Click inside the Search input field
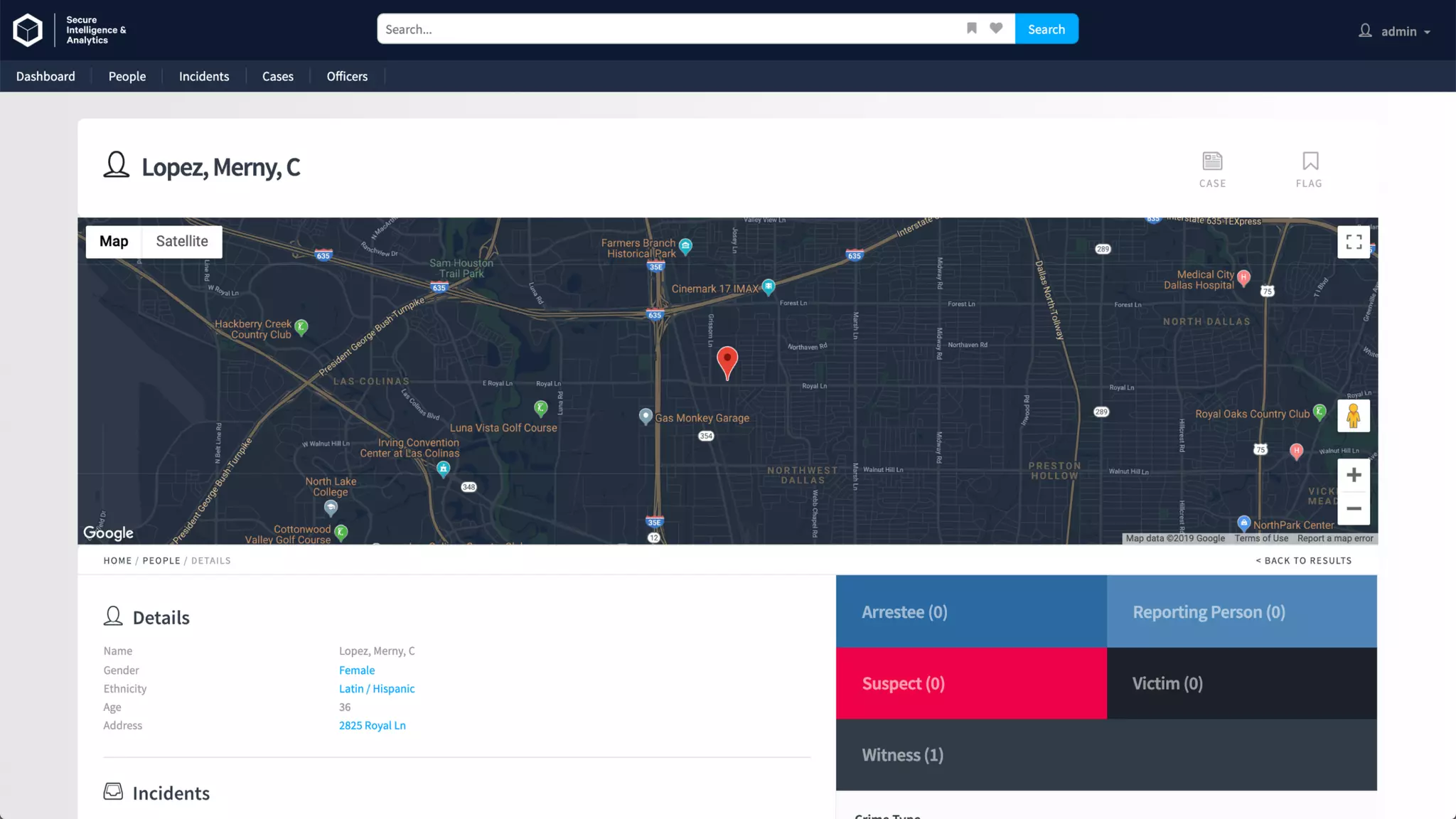 click(x=668, y=29)
